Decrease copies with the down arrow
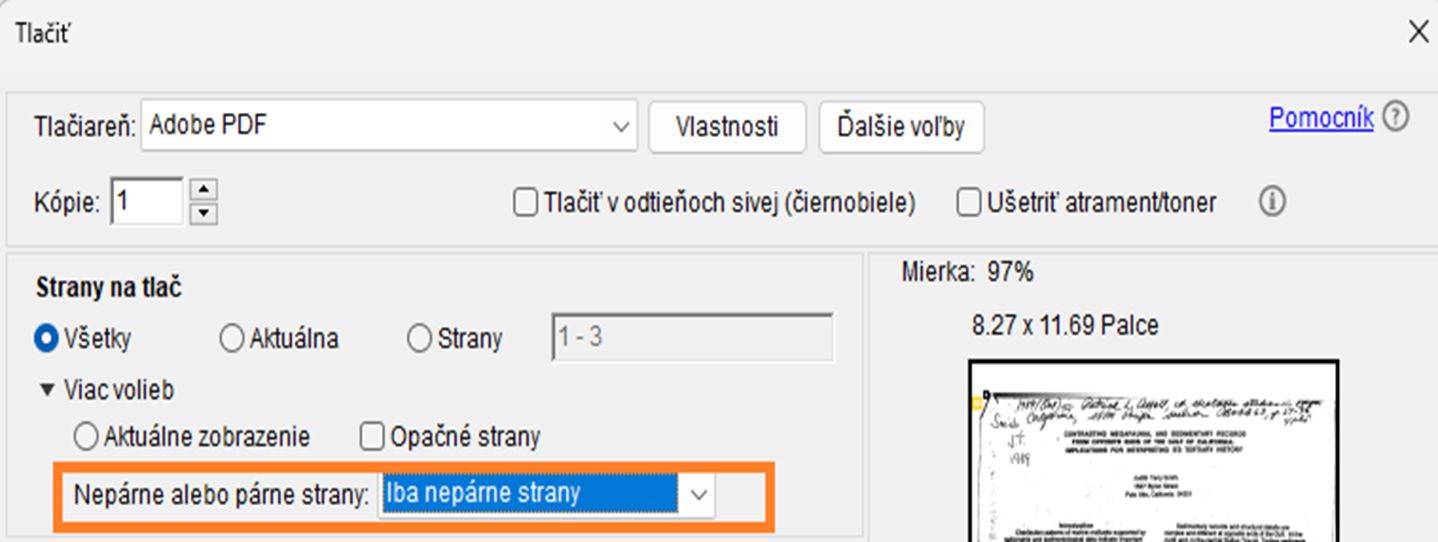 click(204, 212)
